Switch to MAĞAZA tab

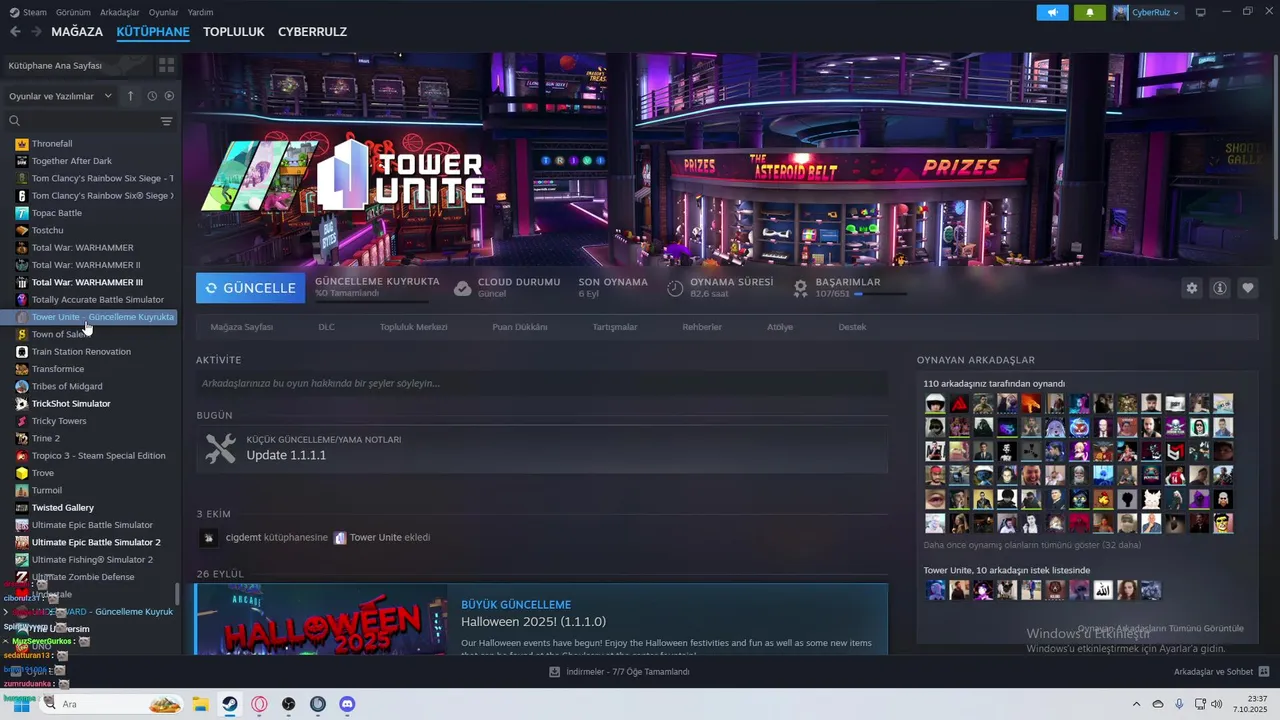coord(77,32)
